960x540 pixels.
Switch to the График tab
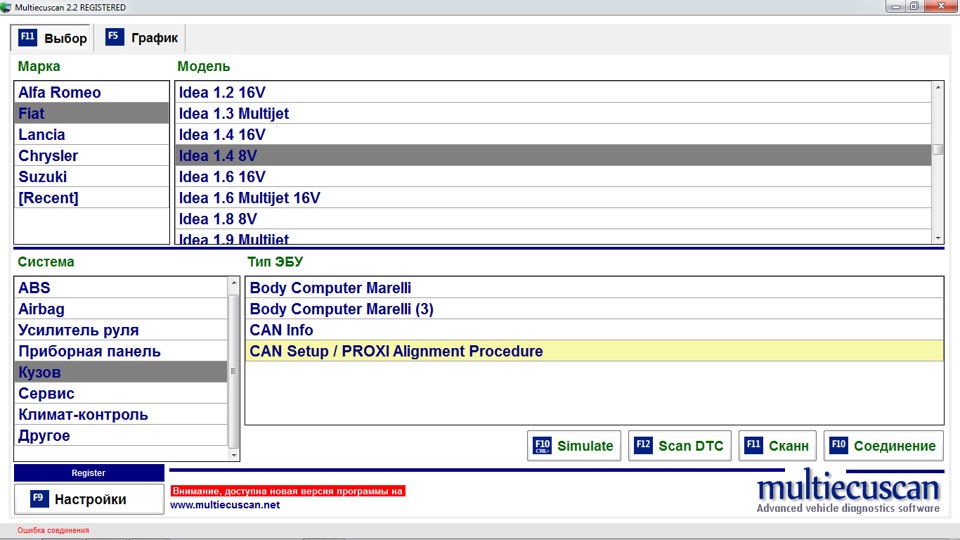click(142, 38)
